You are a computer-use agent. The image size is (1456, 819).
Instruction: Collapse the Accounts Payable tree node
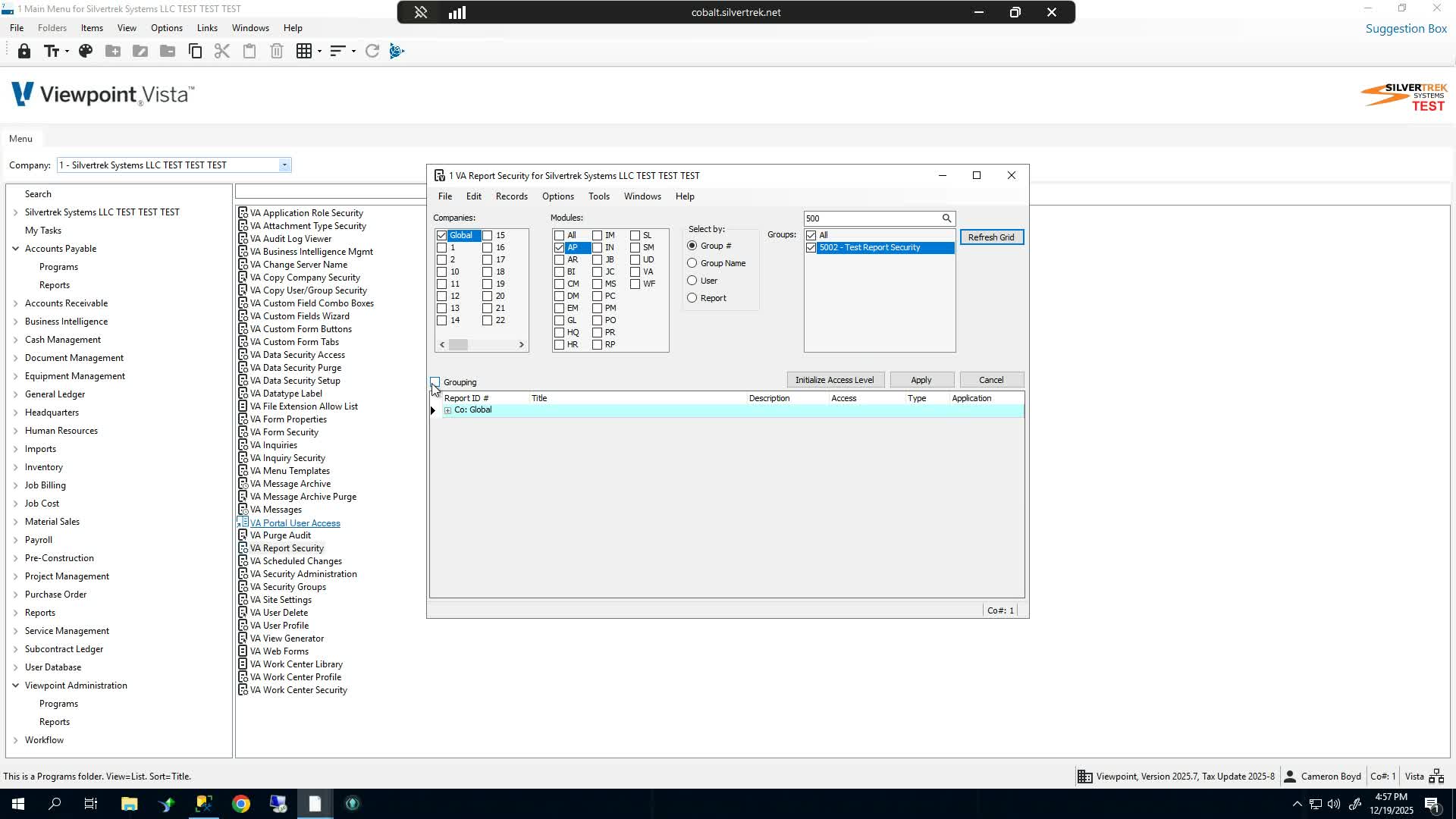point(15,249)
